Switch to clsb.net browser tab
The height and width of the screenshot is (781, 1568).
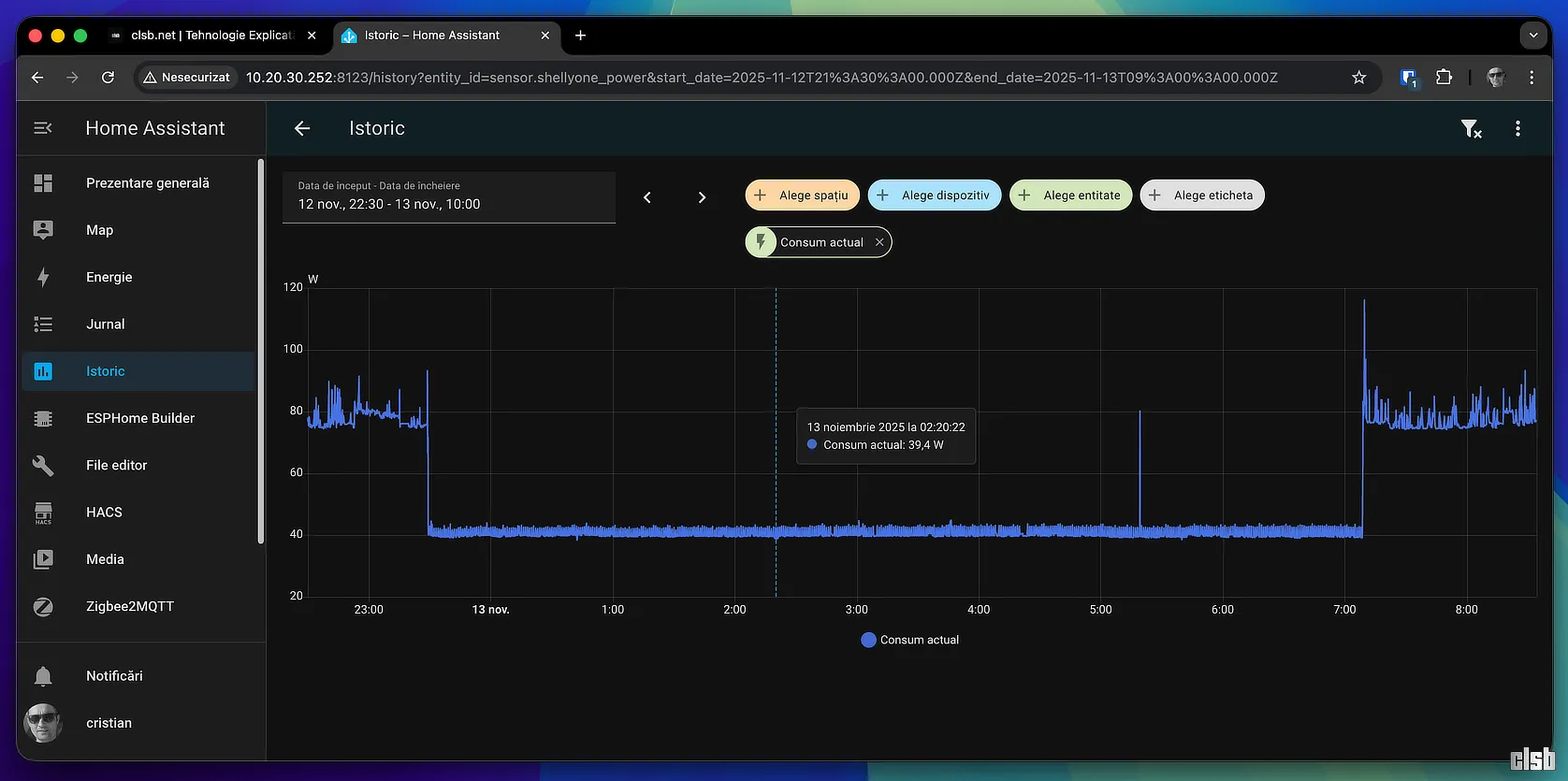[x=211, y=36]
